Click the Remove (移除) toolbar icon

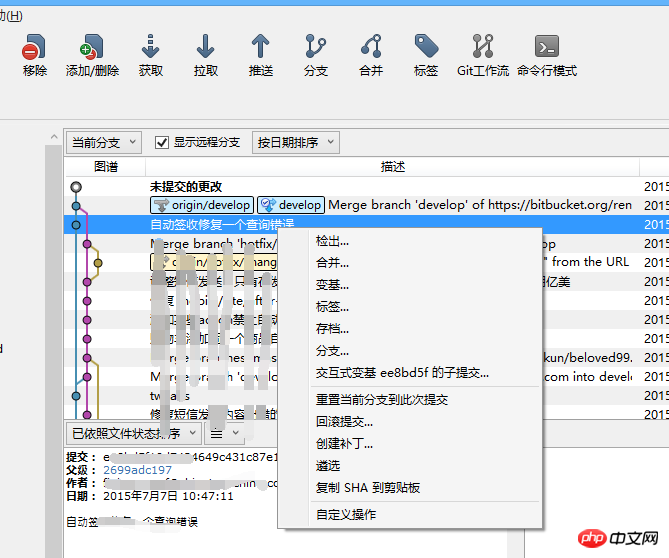(x=34, y=55)
